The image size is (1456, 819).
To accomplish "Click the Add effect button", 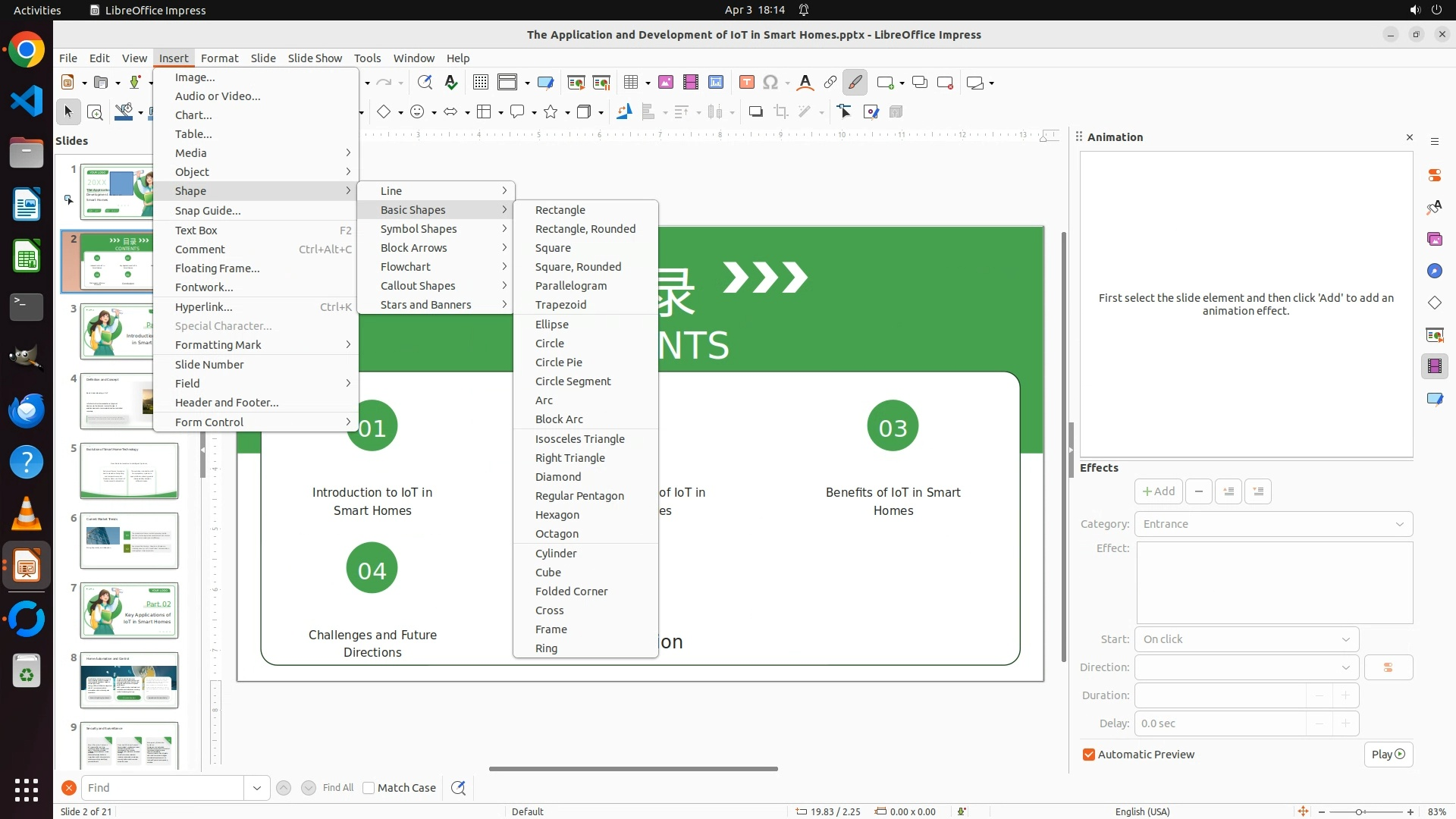I will click(1158, 491).
